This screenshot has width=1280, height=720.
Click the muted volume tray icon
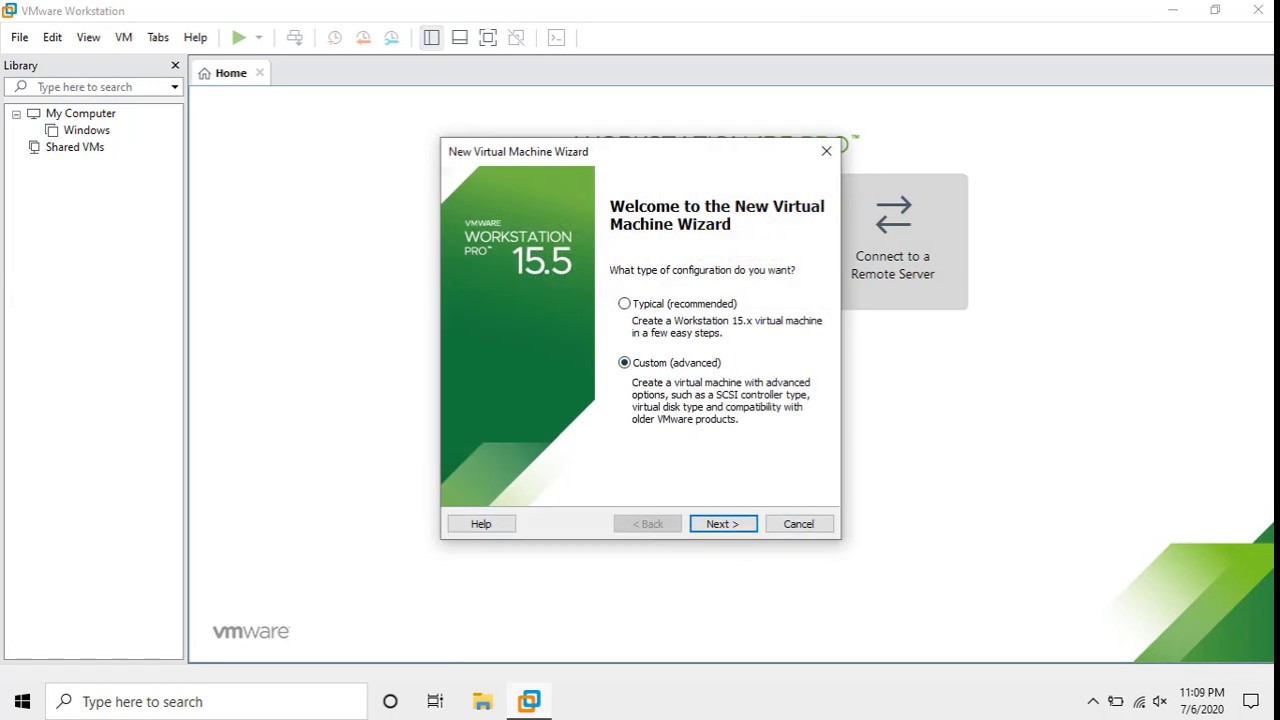click(x=1160, y=702)
